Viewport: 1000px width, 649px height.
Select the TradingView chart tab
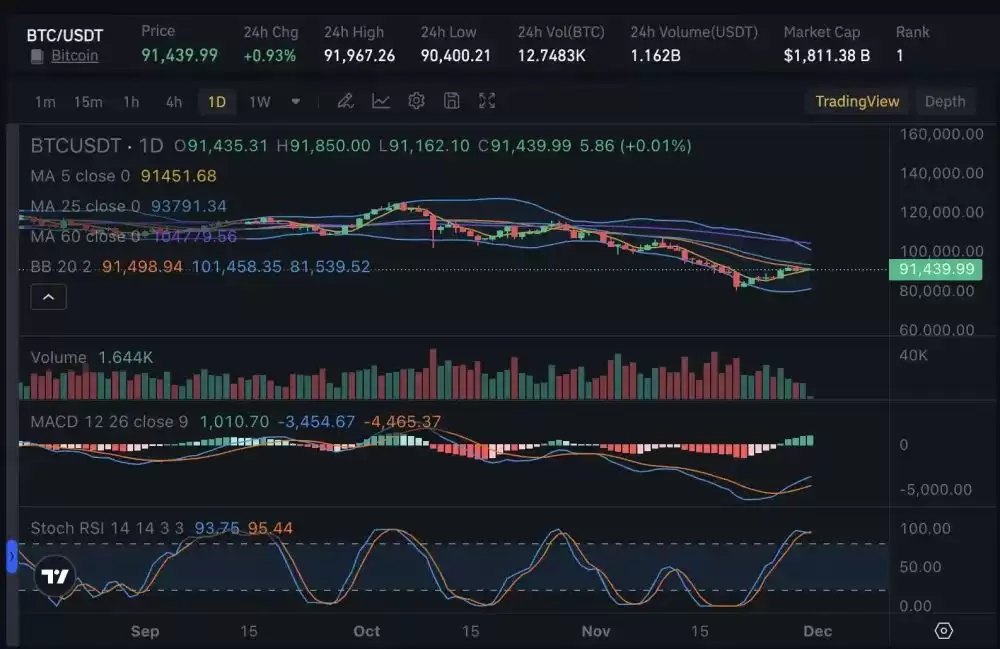[857, 101]
